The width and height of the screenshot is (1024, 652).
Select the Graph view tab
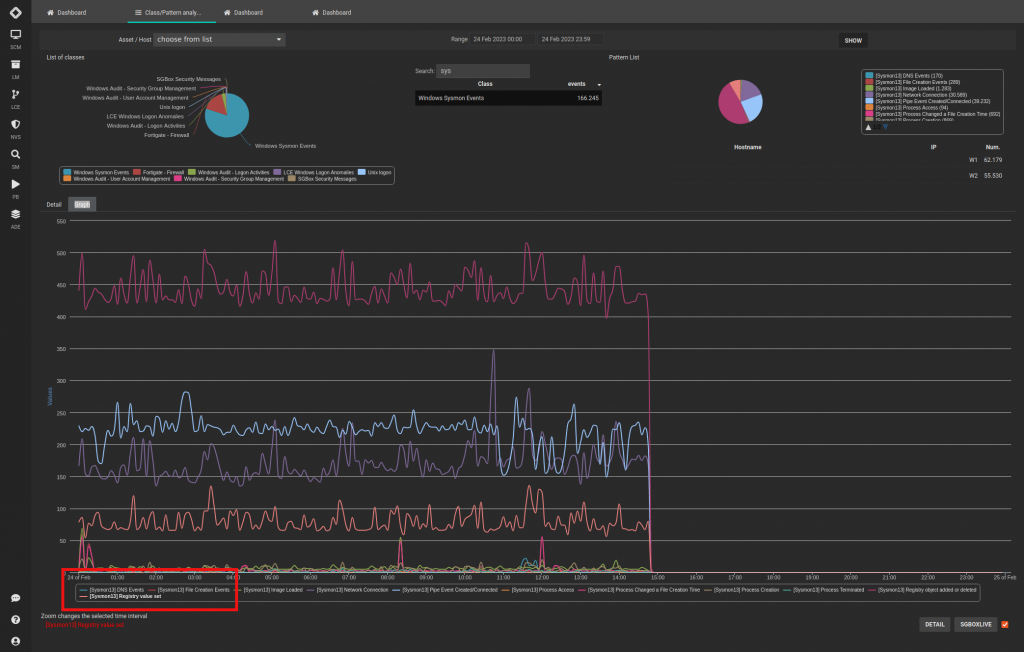click(x=82, y=204)
